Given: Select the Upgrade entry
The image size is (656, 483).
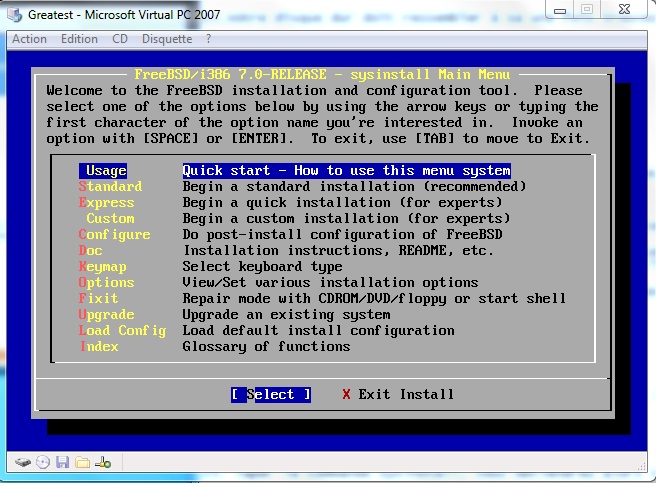Looking at the screenshot, I should (x=106, y=314).
